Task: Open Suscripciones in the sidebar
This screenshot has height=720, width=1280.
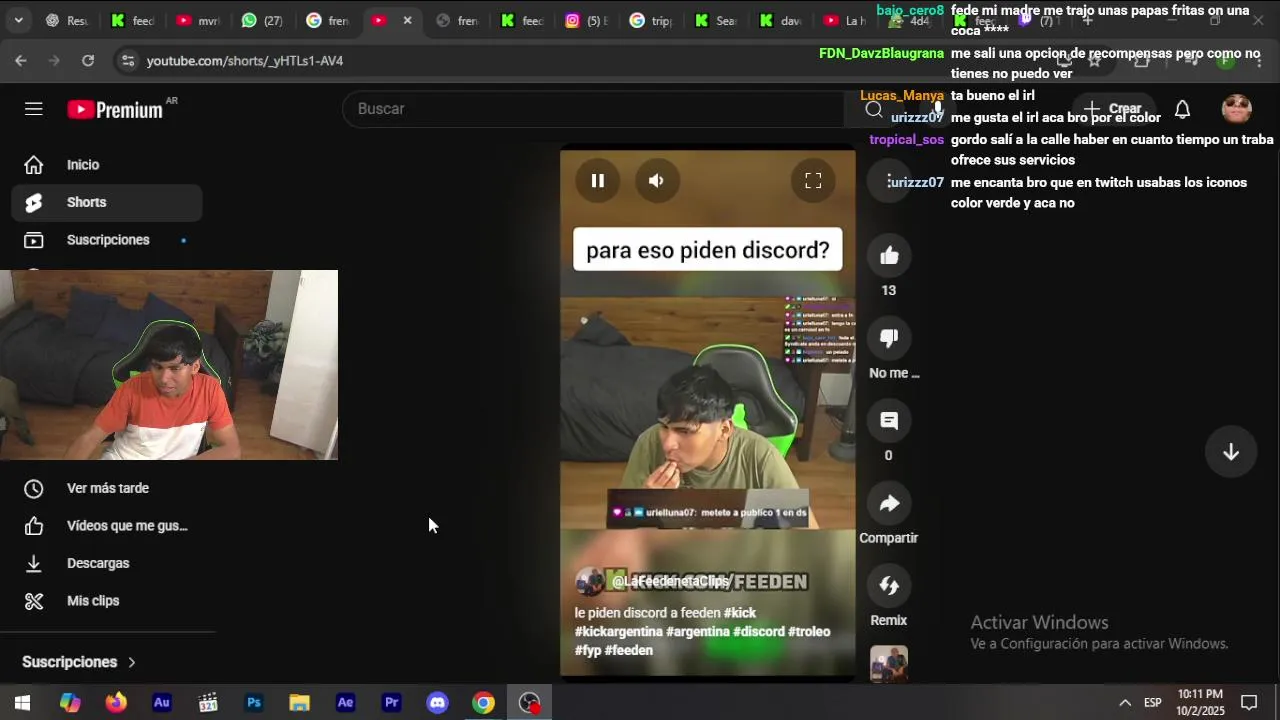Action: point(107,240)
